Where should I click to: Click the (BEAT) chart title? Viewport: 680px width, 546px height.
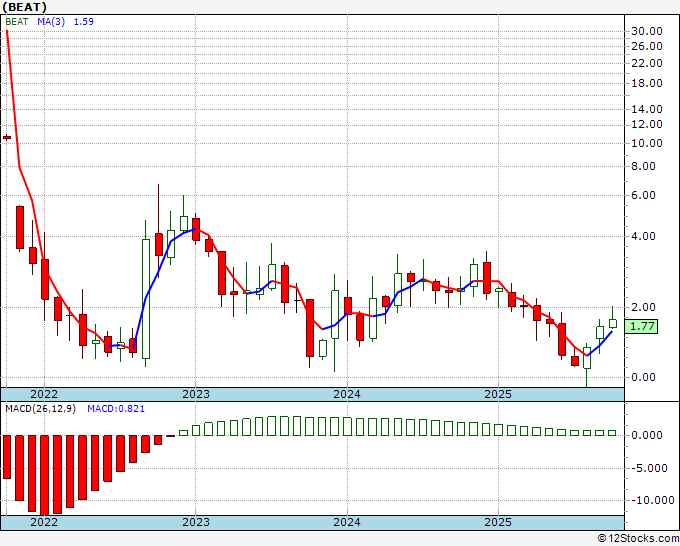[x=24, y=7]
